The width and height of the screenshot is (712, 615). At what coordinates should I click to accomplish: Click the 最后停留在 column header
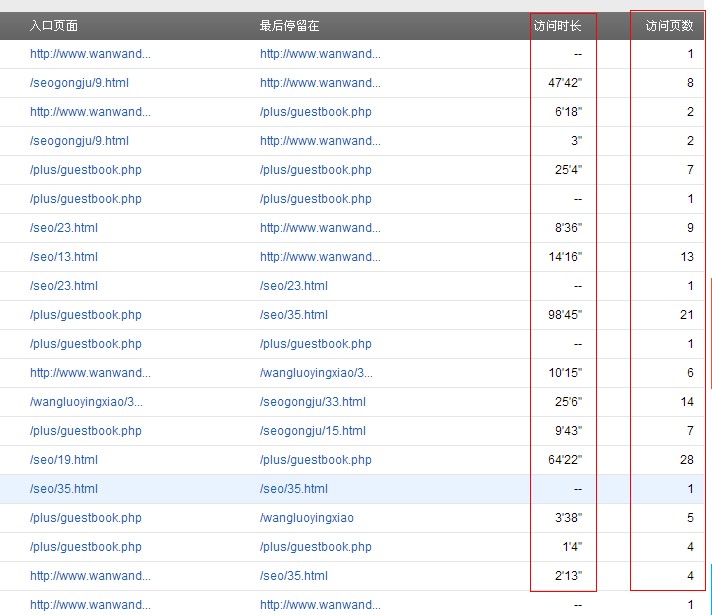click(289, 25)
